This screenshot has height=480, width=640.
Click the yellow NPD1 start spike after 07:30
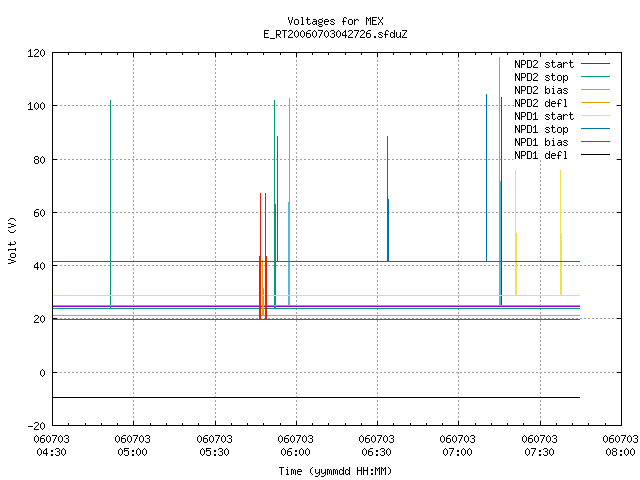561,233
